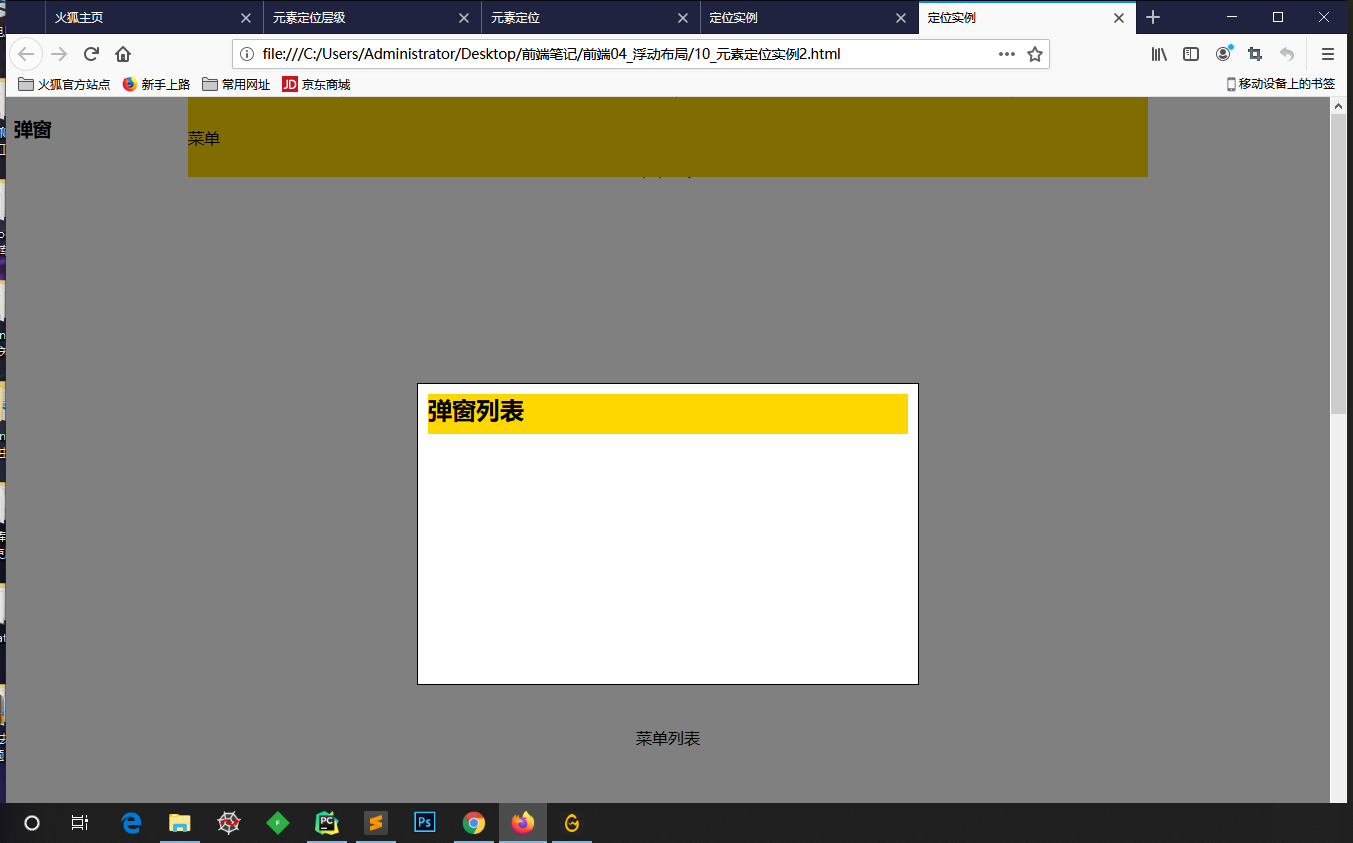Click the bookmark star in address bar

(x=1035, y=54)
